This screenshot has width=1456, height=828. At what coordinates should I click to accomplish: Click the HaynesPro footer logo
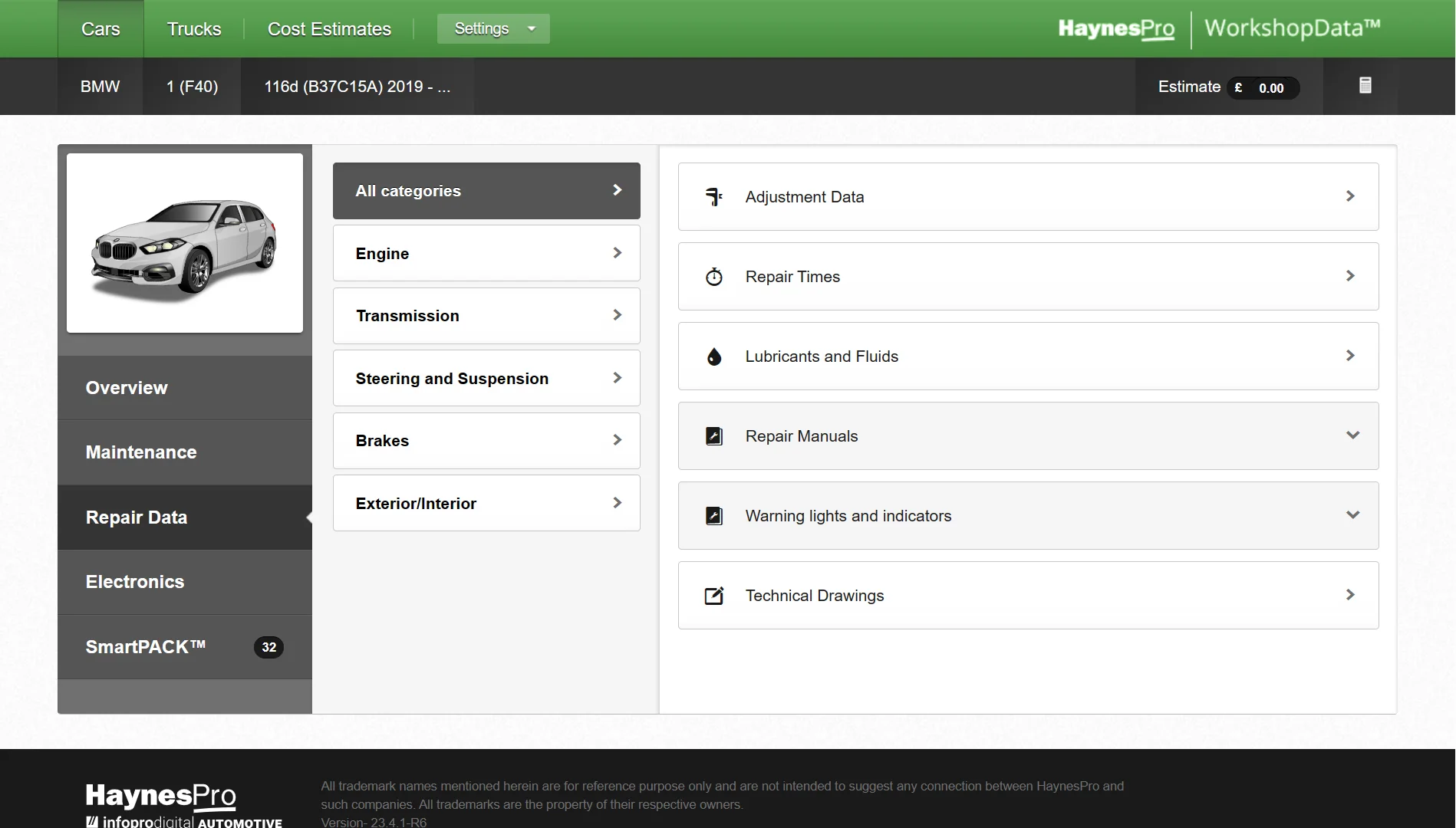point(161,796)
